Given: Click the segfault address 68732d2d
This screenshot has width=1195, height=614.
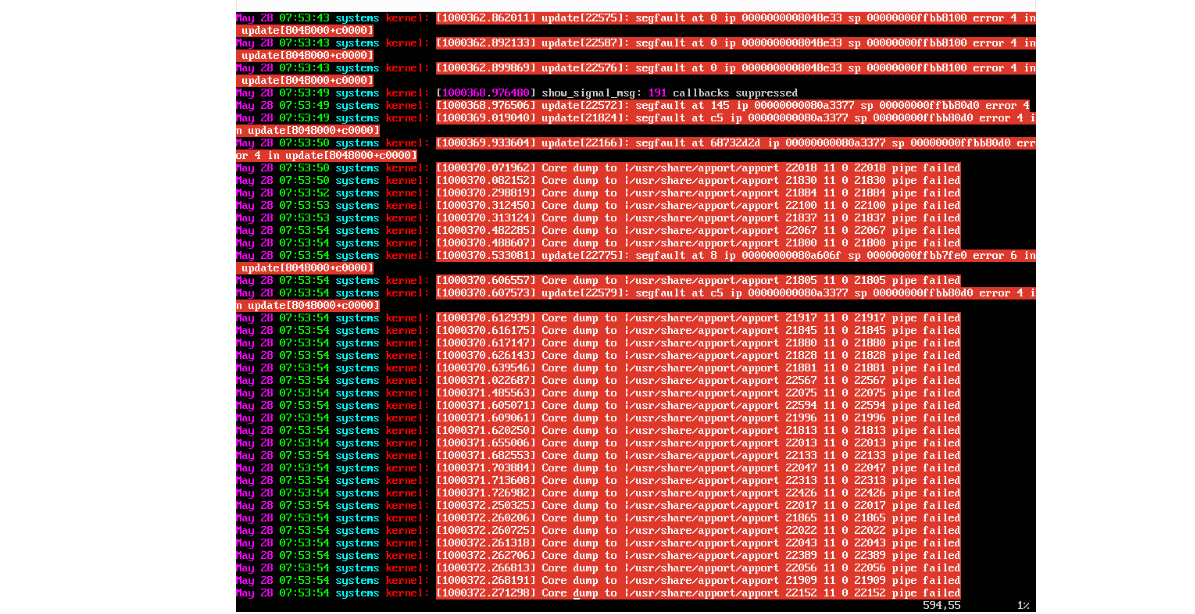Looking at the screenshot, I should coord(735,143).
